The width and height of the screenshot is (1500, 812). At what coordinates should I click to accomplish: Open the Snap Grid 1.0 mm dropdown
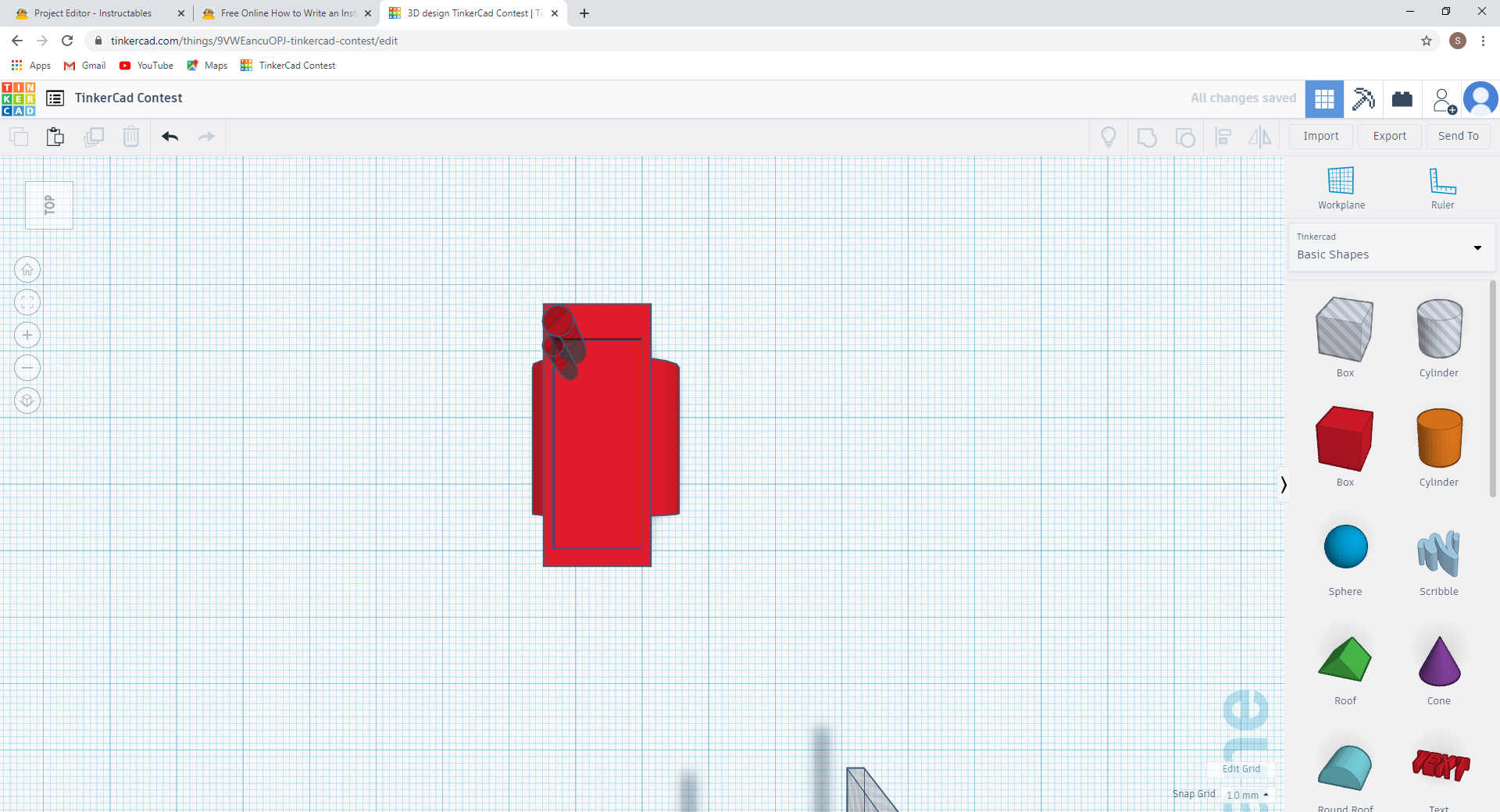1247,795
